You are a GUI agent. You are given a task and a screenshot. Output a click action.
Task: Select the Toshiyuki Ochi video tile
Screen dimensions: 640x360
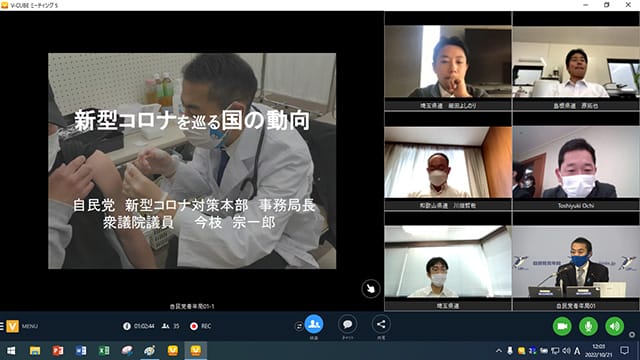click(576, 162)
